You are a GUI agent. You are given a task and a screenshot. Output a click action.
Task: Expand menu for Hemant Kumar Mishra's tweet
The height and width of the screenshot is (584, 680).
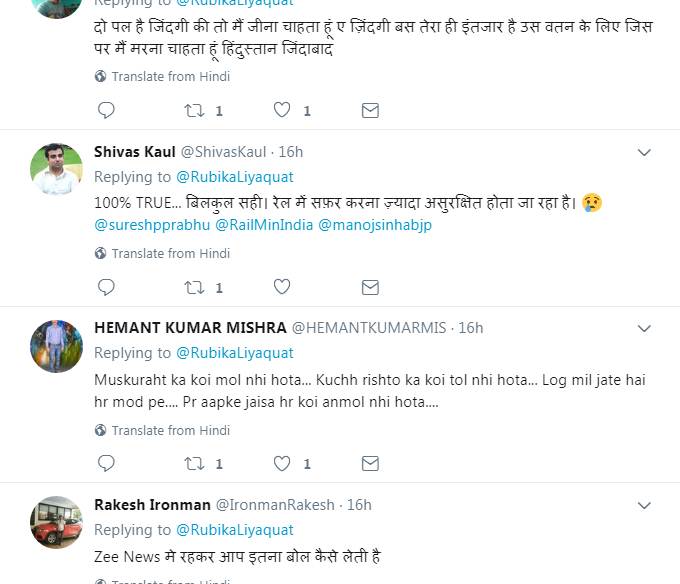click(645, 329)
